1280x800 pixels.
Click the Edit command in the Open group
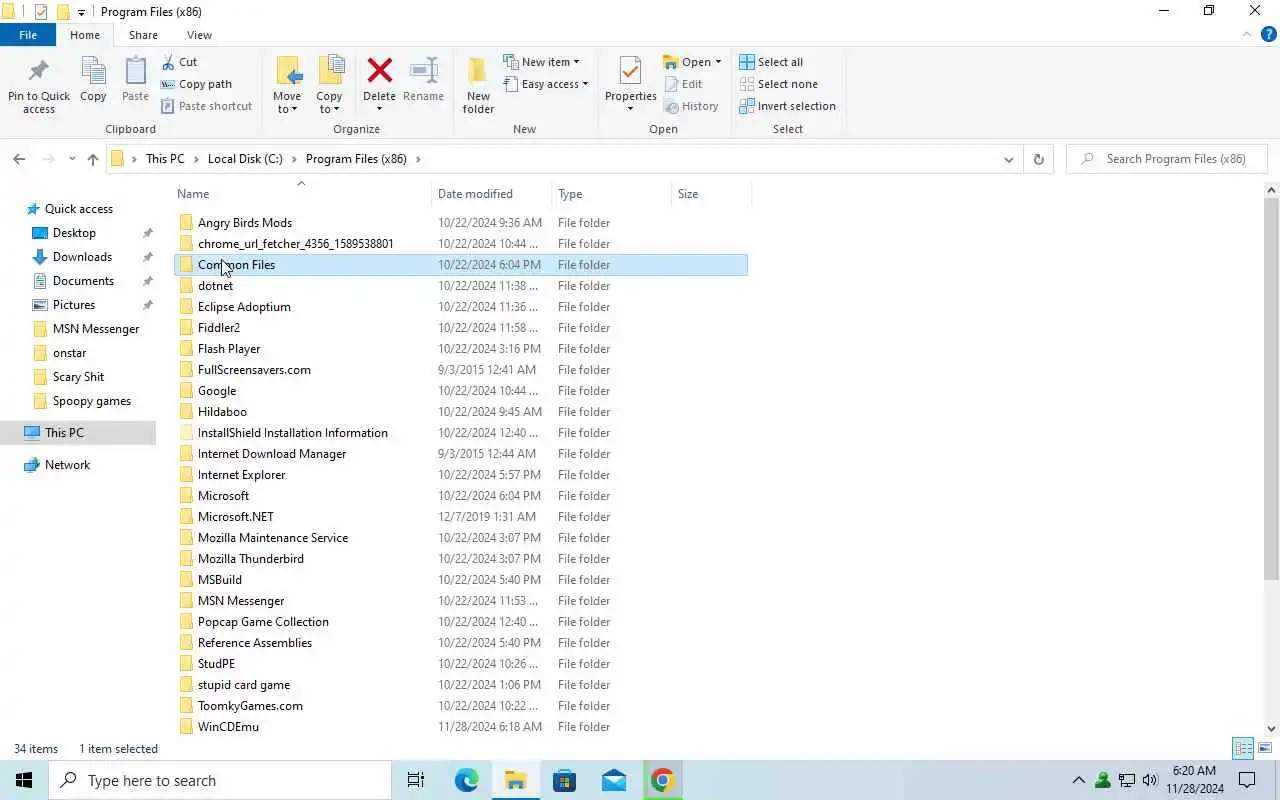(x=683, y=84)
